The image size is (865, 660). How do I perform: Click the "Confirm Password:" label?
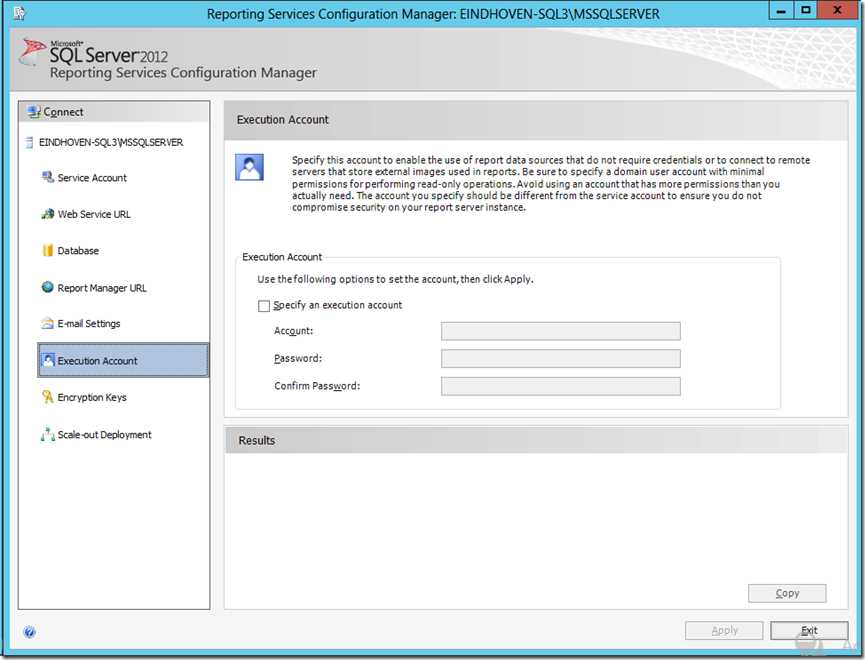[317, 386]
